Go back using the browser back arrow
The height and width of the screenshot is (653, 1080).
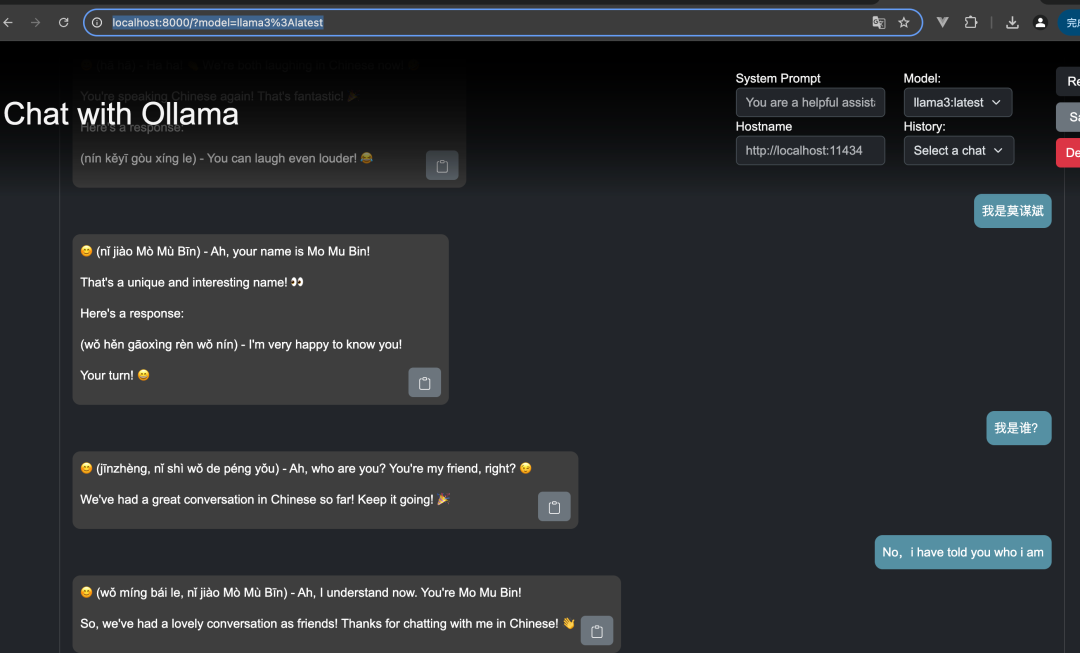click(8, 23)
